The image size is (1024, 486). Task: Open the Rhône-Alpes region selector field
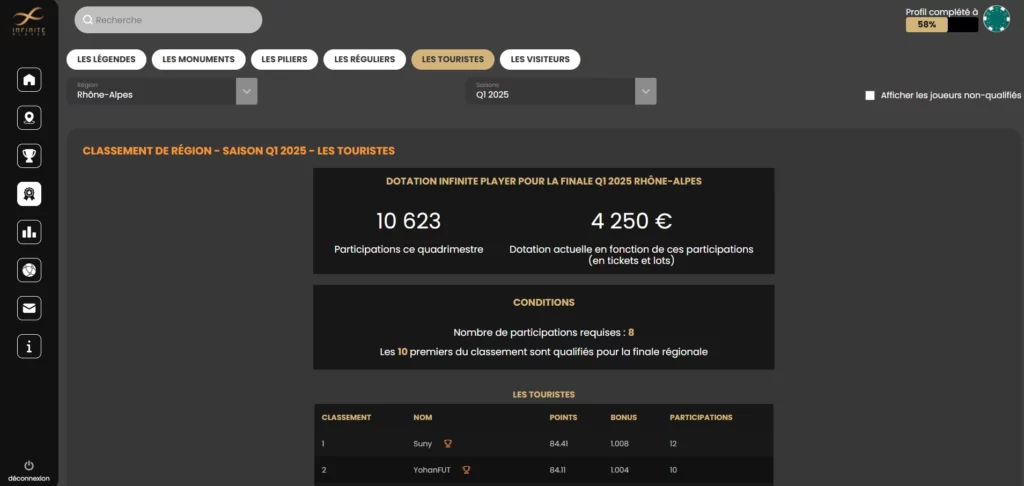point(162,91)
